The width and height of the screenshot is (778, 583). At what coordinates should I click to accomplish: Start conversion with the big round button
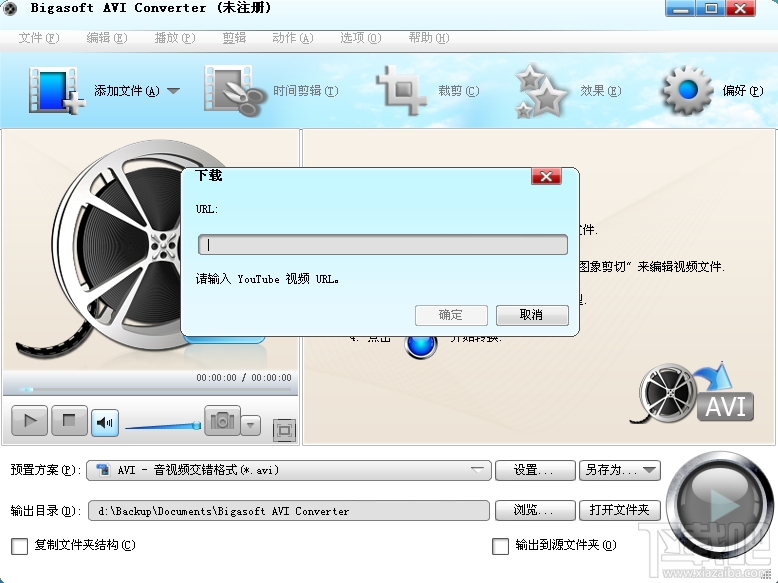pyautogui.click(x=719, y=505)
